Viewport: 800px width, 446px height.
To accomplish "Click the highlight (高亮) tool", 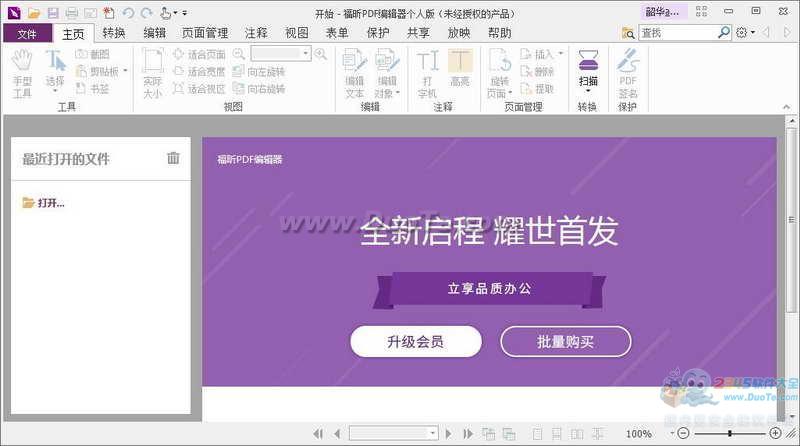I will coord(460,68).
